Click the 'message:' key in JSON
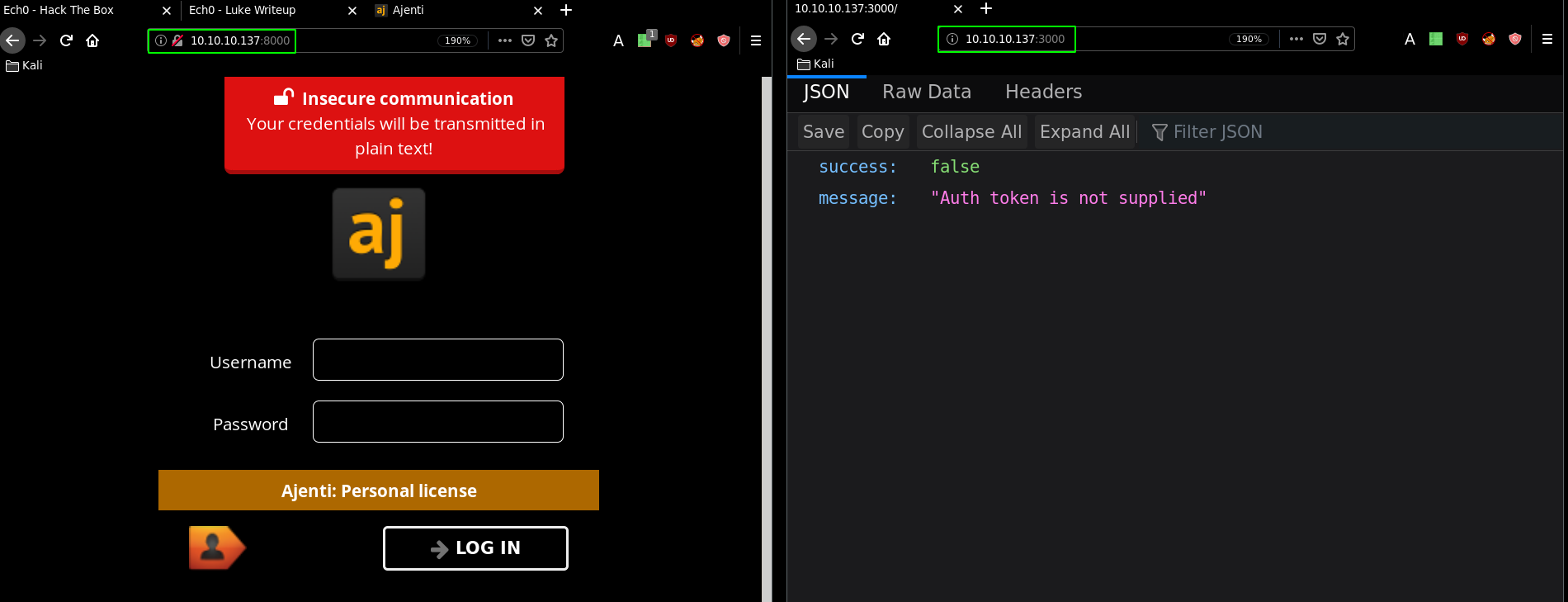This screenshot has height=602, width=1568. [857, 198]
